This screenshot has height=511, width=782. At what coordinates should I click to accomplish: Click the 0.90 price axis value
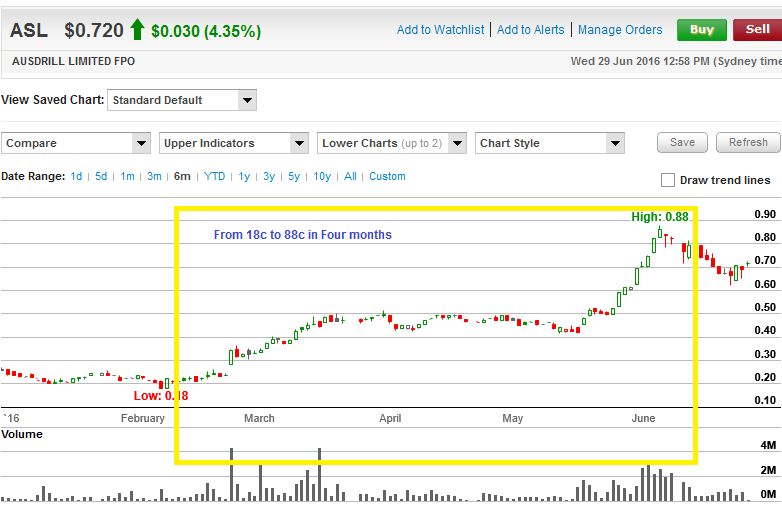[x=765, y=214]
